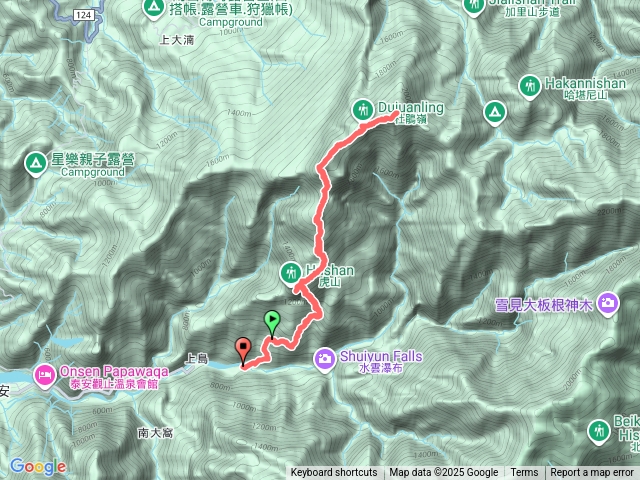Click the Google logo
The height and width of the screenshot is (480, 640).
pyautogui.click(x=38, y=467)
